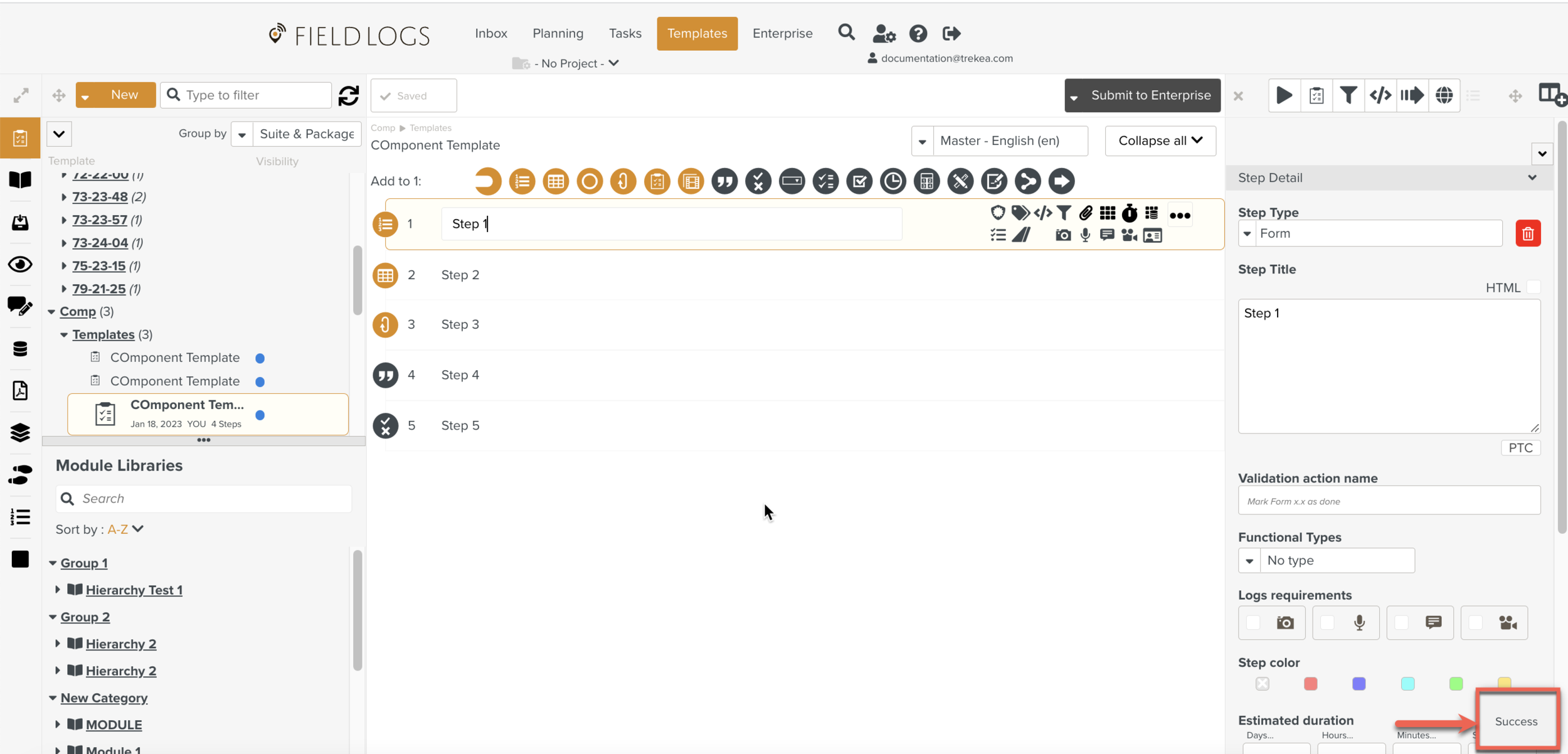
Task: Click the play preview button in the top toolbar
Action: [1284, 95]
